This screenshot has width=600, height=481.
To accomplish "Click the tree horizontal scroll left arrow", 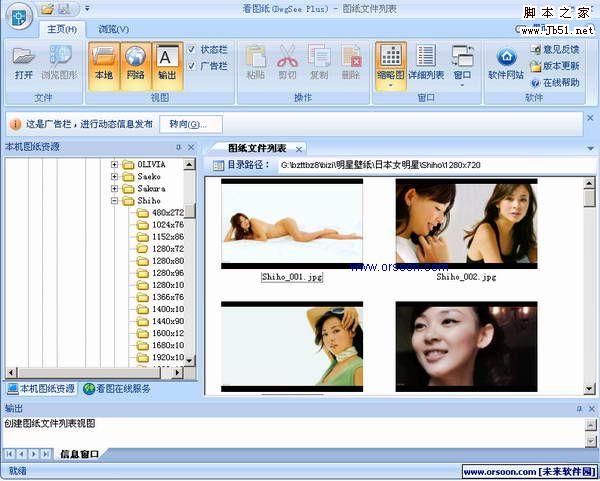I will coord(11,372).
